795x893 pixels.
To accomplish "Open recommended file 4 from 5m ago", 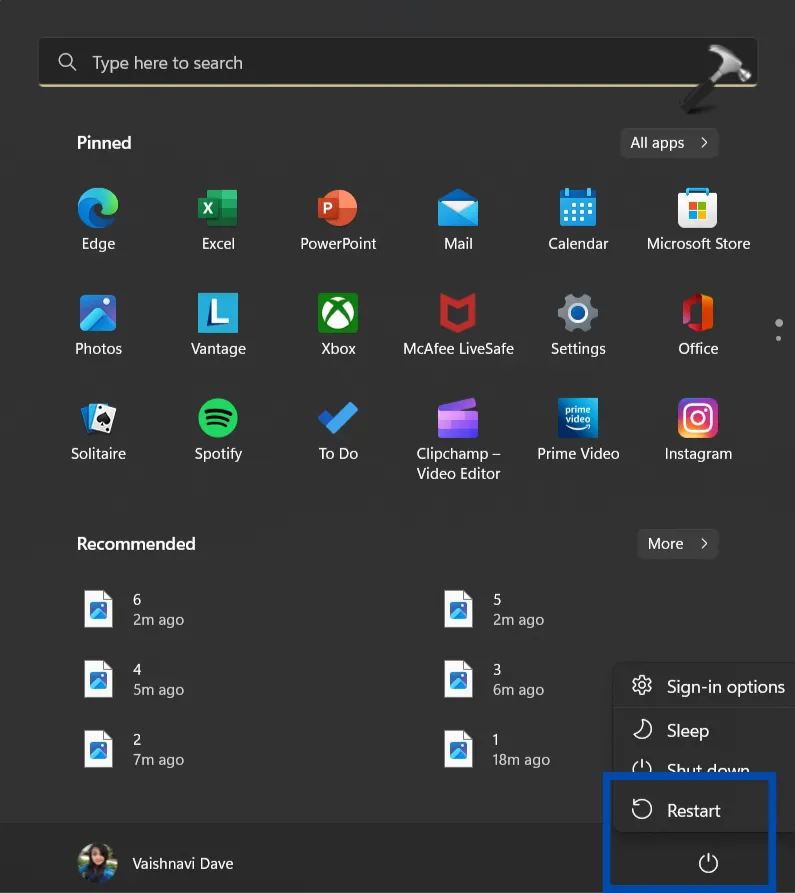I will coord(134,679).
